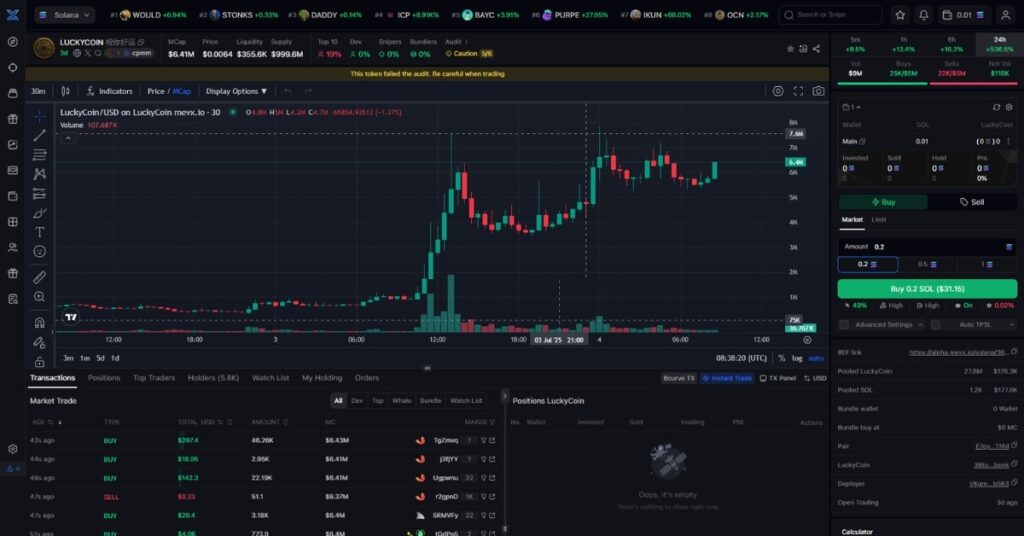Select the long position forecasting tool

pos(40,194)
